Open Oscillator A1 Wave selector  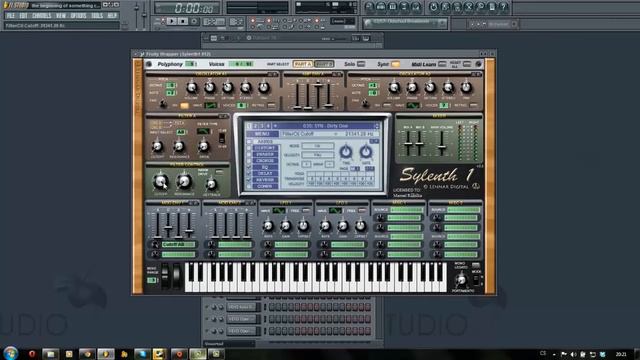[x=211, y=106]
